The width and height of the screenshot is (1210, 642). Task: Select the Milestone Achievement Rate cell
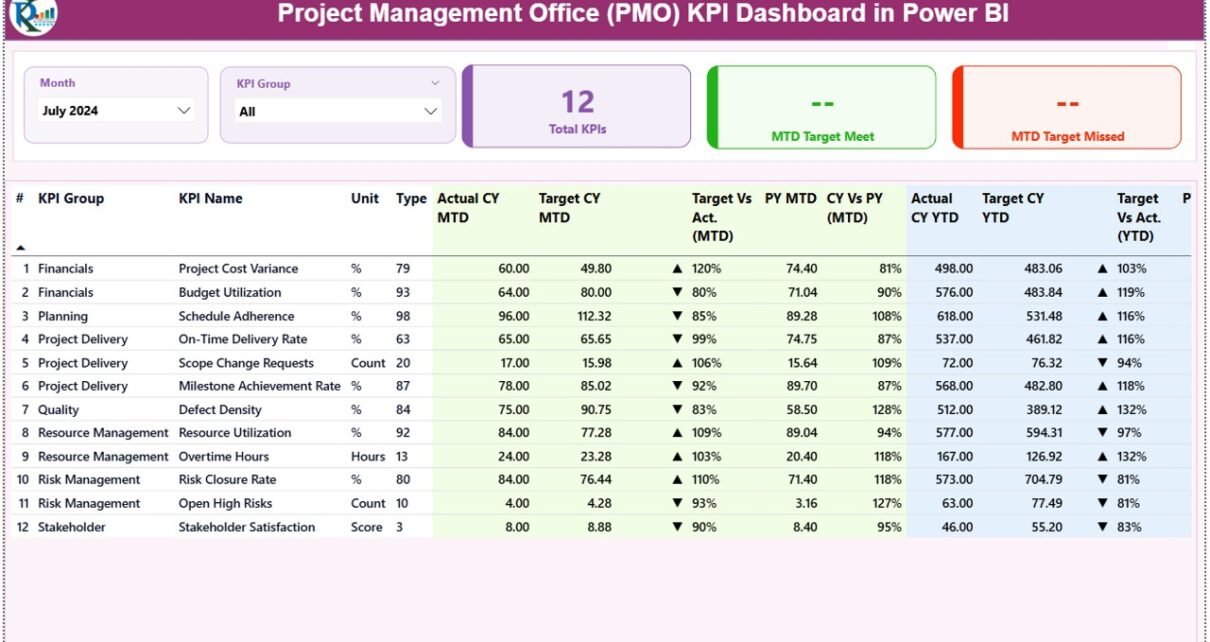[259, 386]
